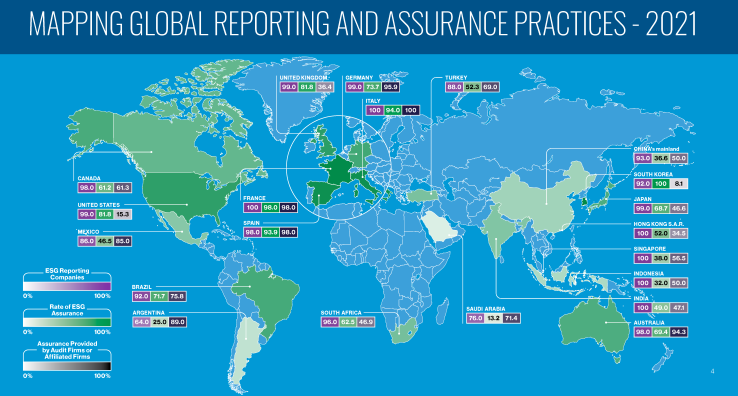
Task: Click the 'SPAIN' country label
Action: coord(252,223)
